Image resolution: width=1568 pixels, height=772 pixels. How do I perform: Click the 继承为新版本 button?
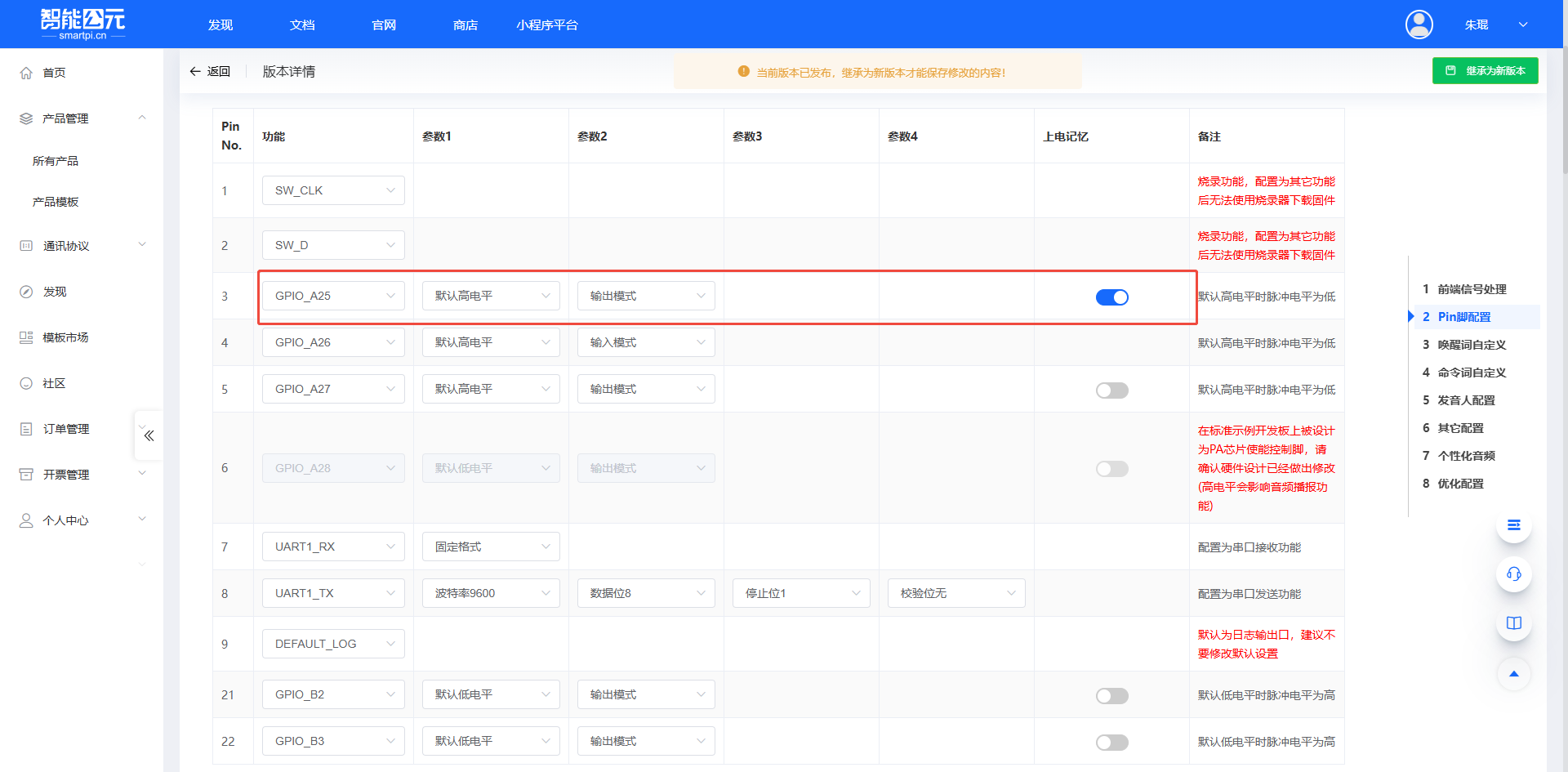[1485, 70]
